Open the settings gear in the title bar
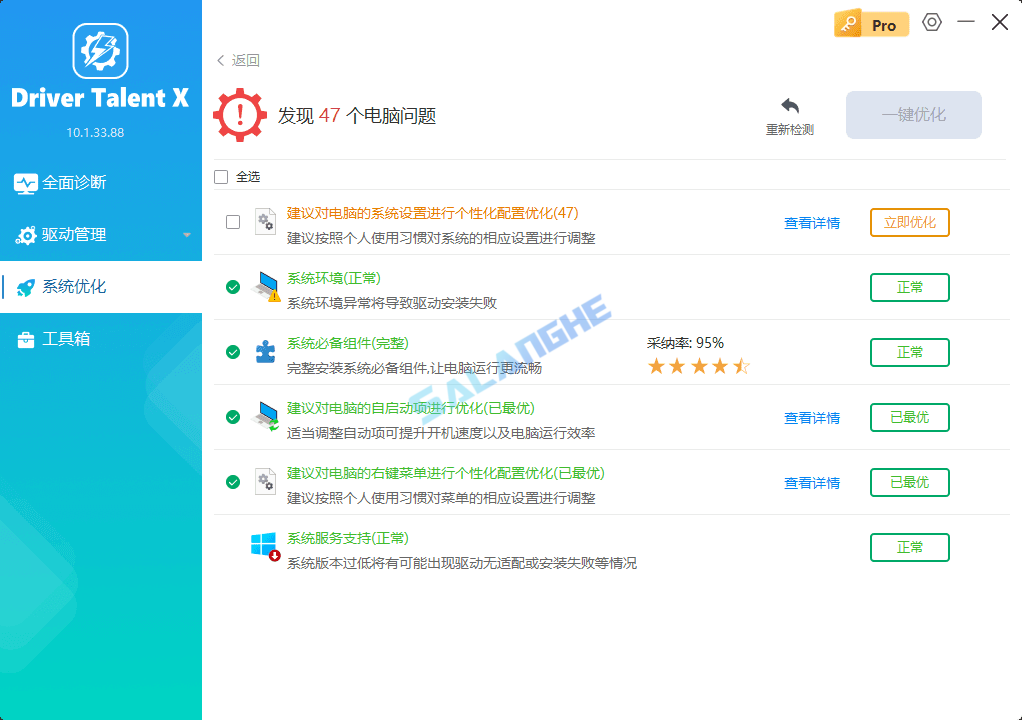This screenshot has width=1022, height=720. coord(931,22)
